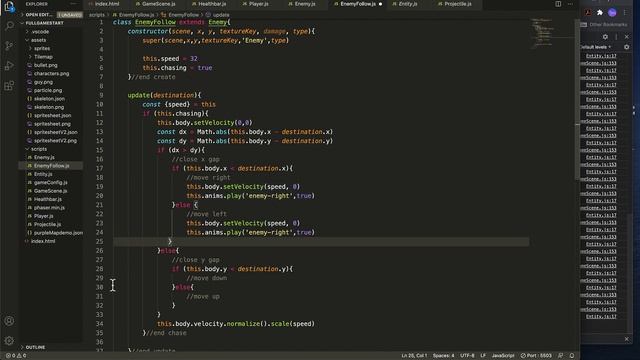Close the DevTools bottom drawer
The width and height of the screenshot is (640, 360).
[x=627, y=339]
